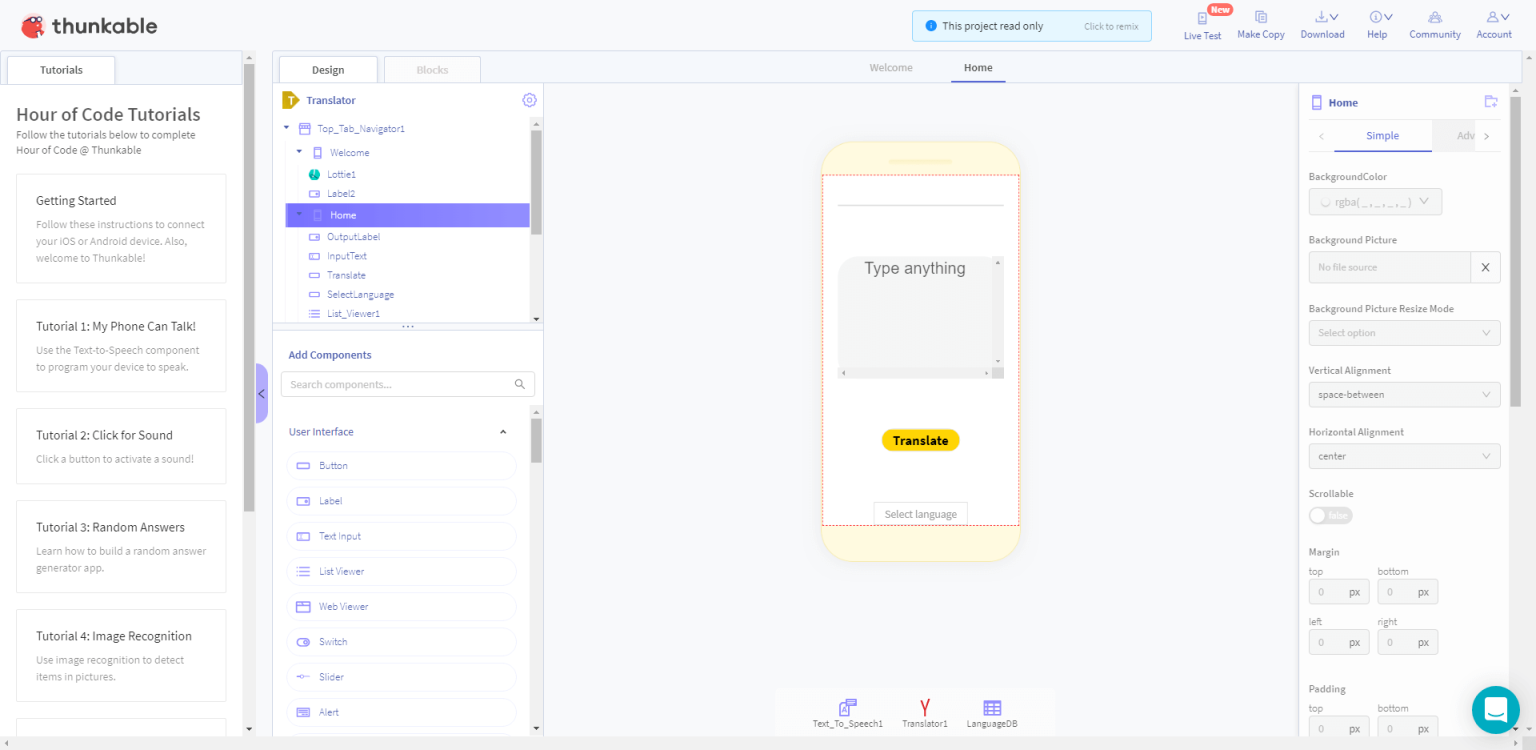Click the add screen icon beside Home
The image size is (1536, 750).
[1491, 101]
